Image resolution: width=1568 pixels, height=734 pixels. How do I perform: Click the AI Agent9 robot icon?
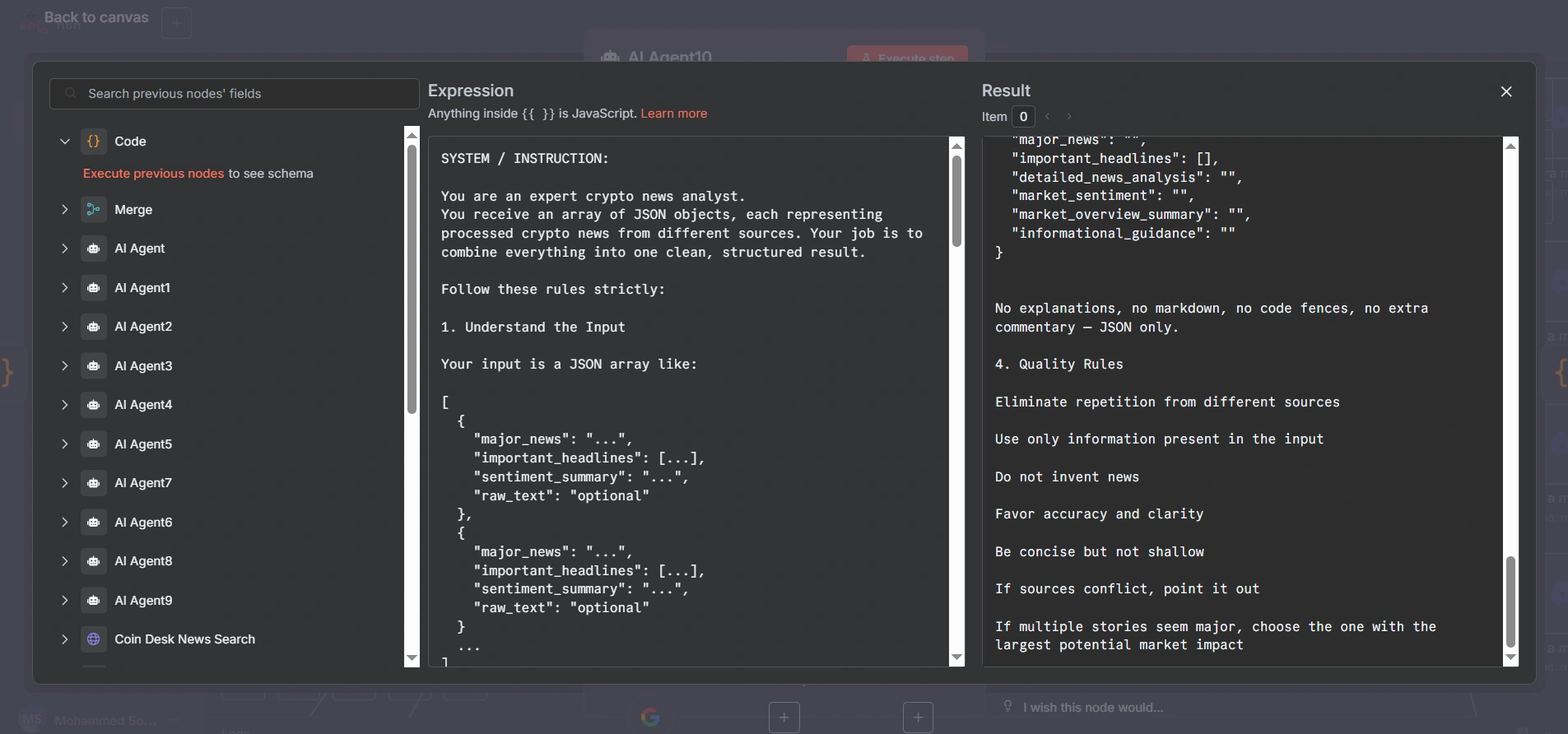[94, 601]
